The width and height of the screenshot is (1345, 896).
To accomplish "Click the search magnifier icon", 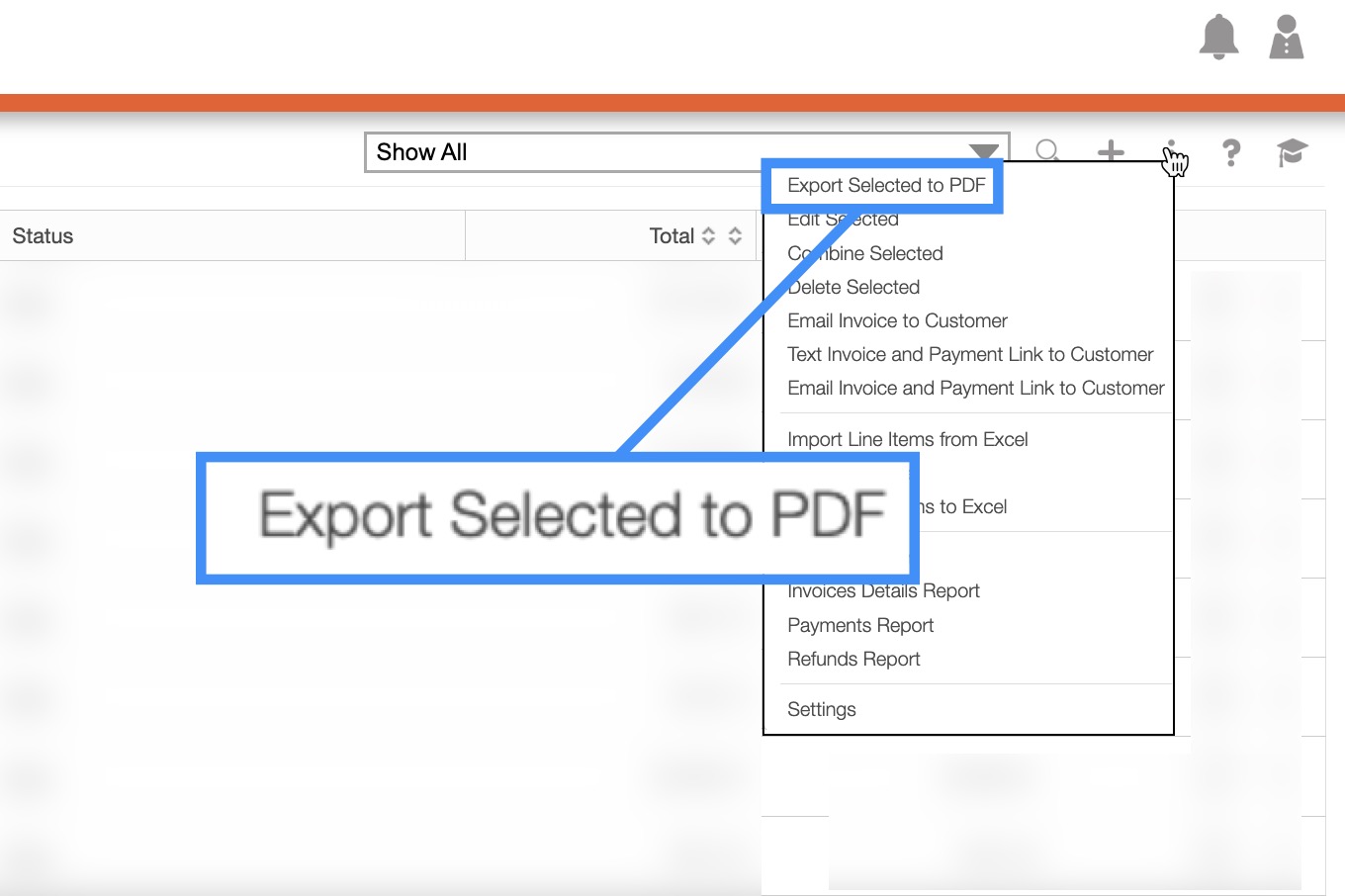I will pos(1047,151).
